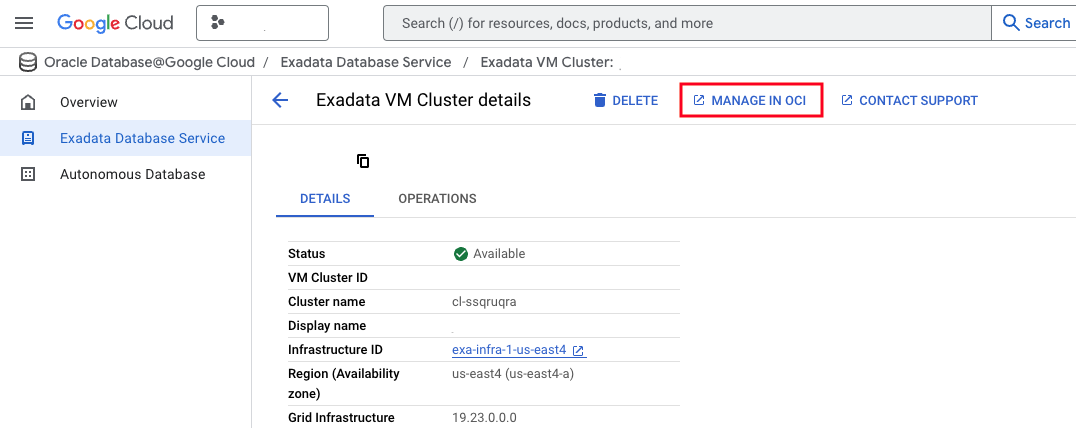Click the Exadata VM Cluster details heading
The height and width of the screenshot is (428, 1076).
click(423, 100)
